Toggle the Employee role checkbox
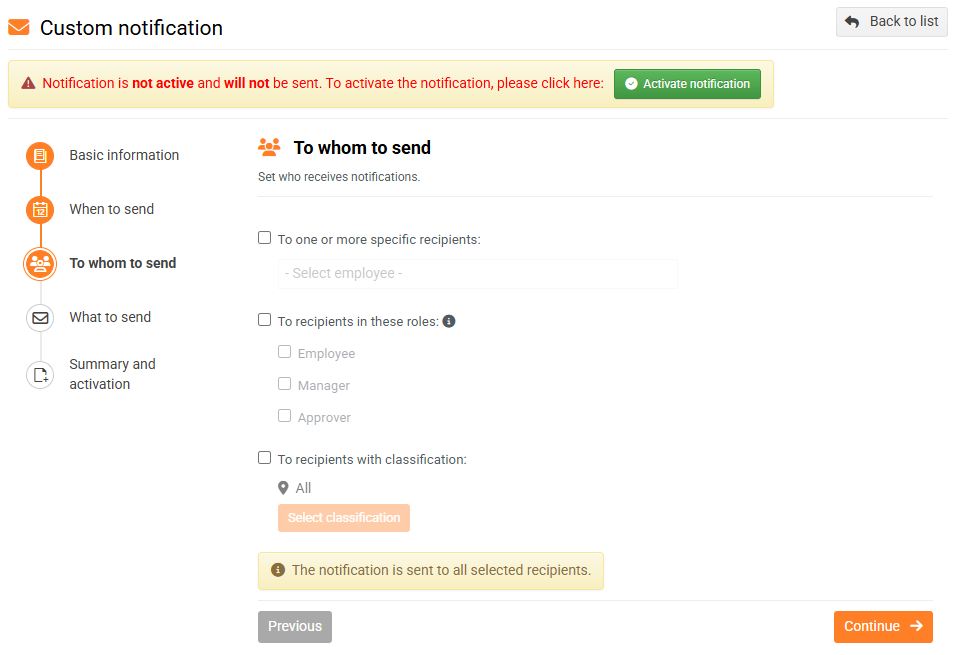The height and width of the screenshot is (655, 955). click(285, 352)
